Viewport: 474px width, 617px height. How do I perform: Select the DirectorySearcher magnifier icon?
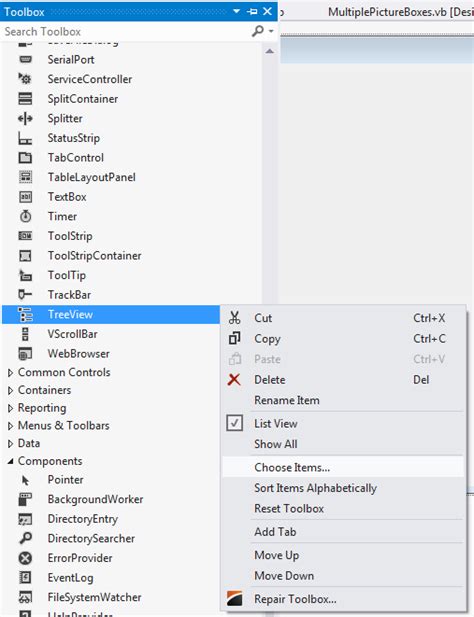pyautogui.click(x=25, y=538)
